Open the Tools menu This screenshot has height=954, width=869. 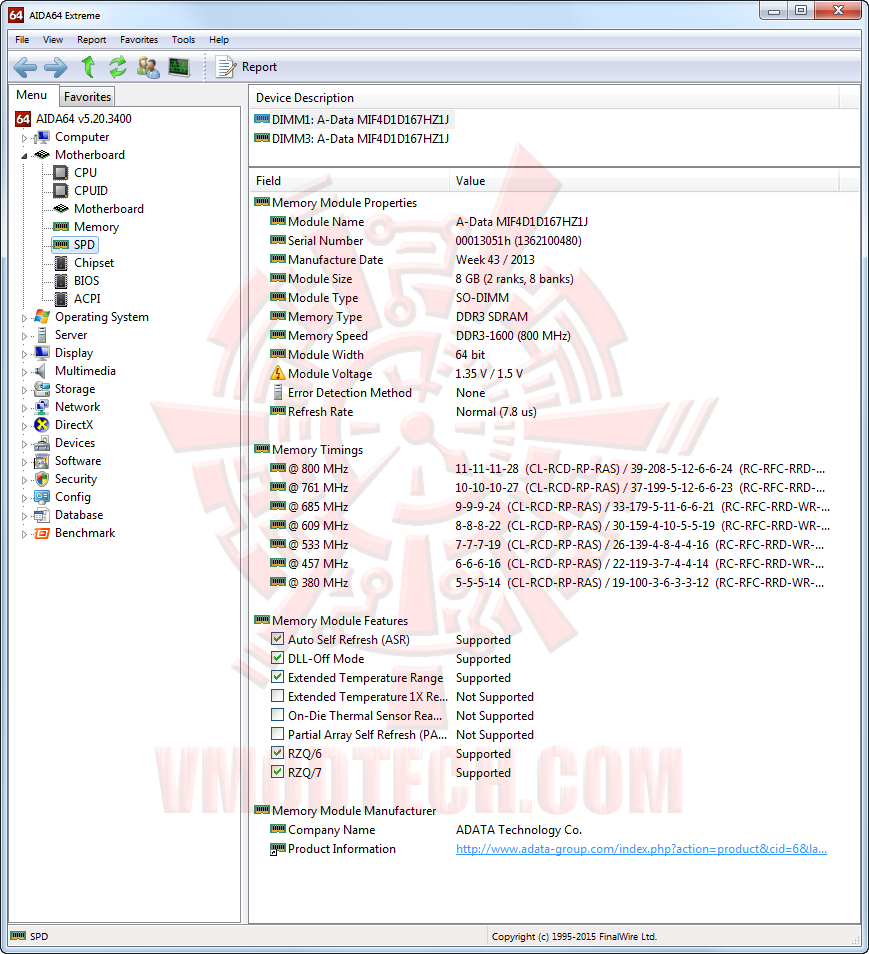coord(183,40)
